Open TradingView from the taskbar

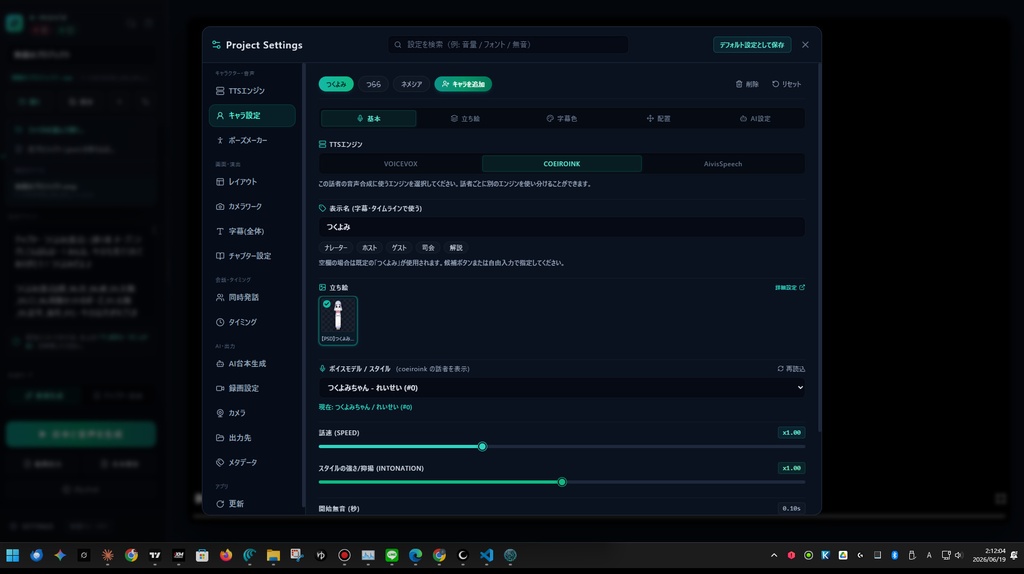pyautogui.click(x=155, y=556)
